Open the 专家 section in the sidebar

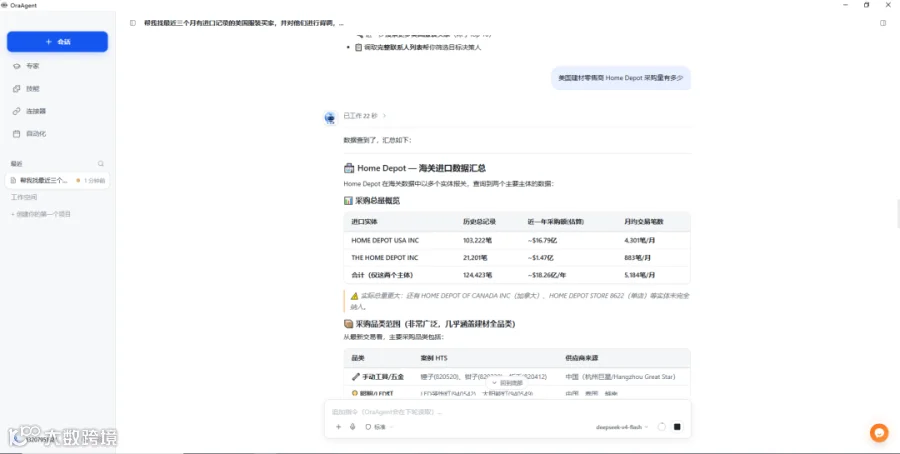point(33,66)
